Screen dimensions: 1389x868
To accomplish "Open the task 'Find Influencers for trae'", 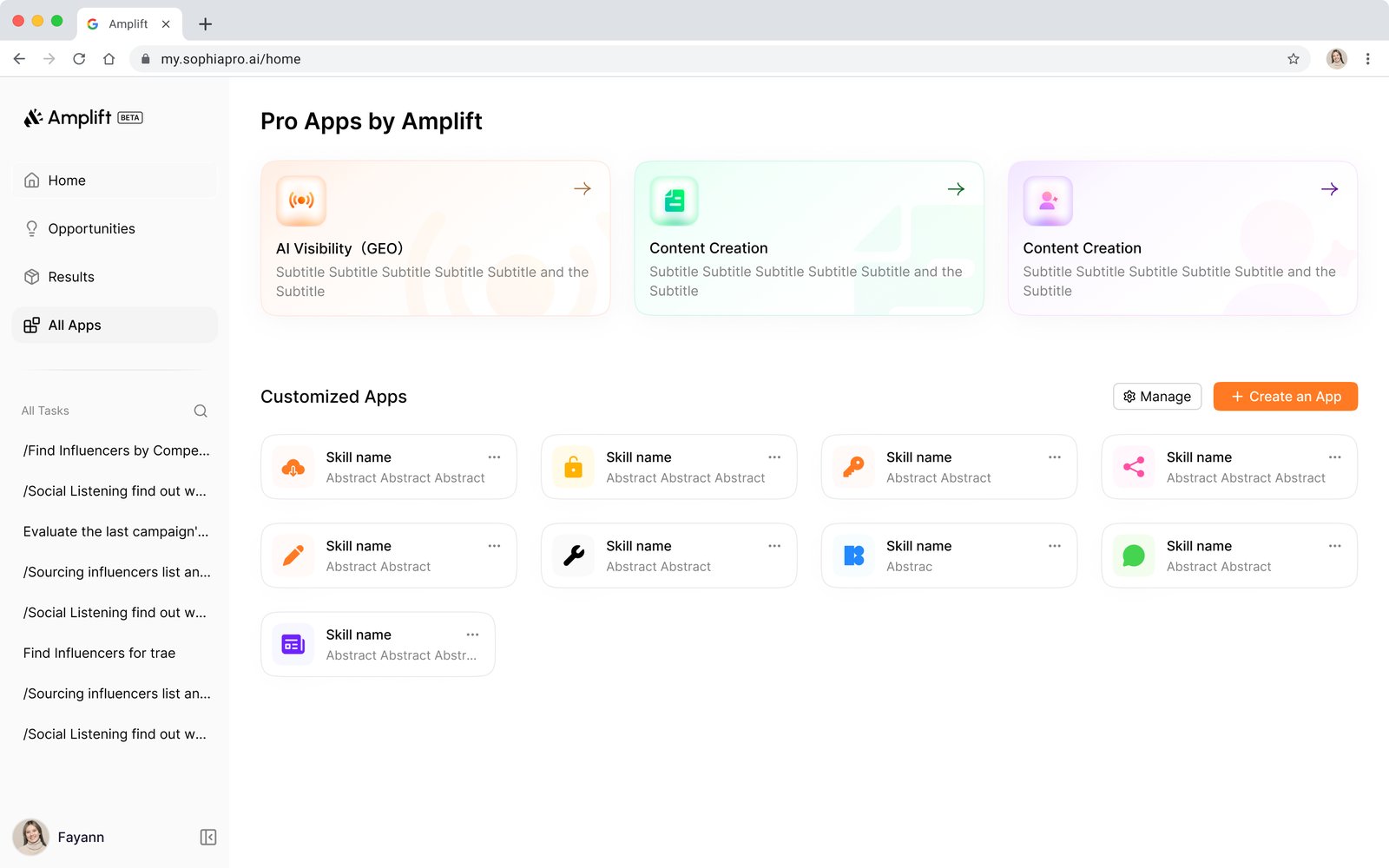I will [99, 653].
